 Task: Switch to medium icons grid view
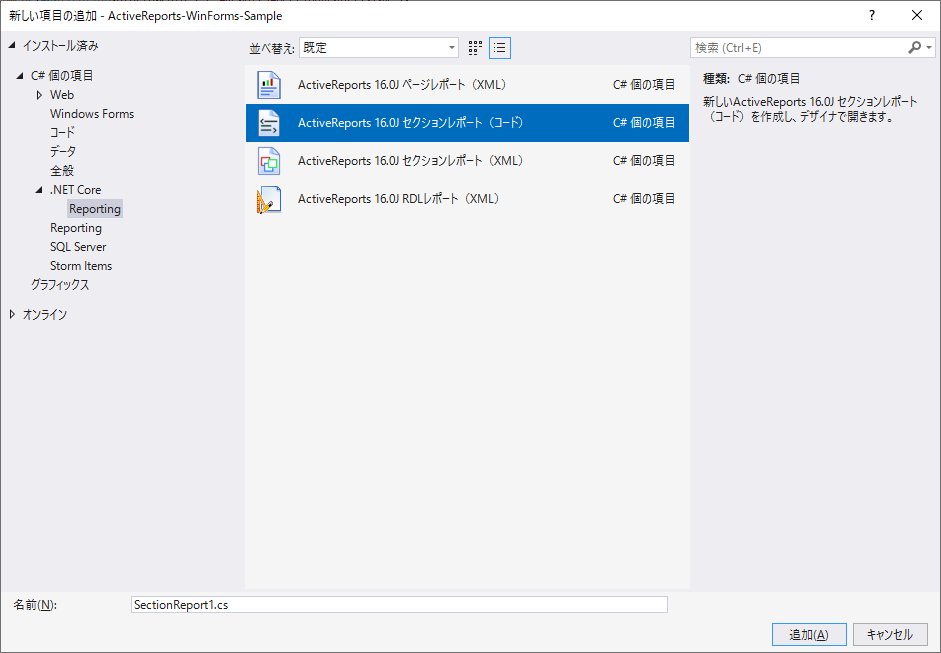click(x=475, y=48)
